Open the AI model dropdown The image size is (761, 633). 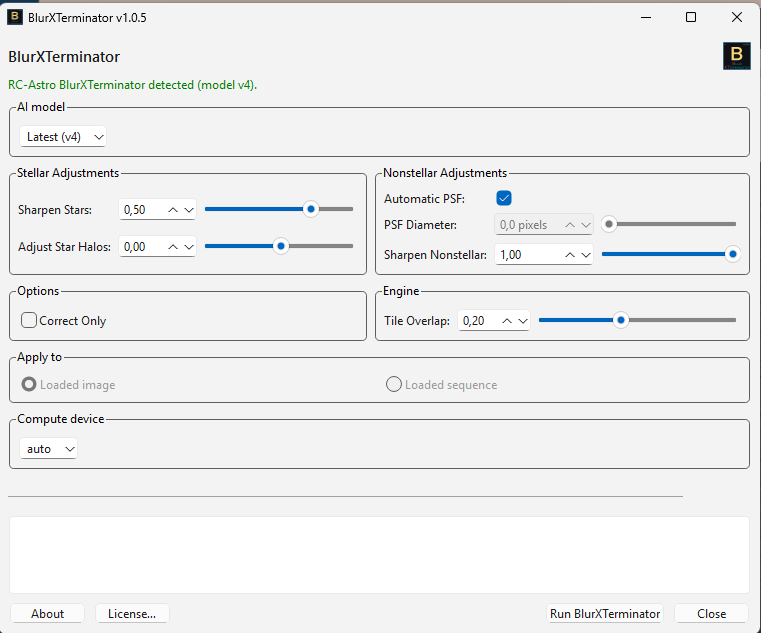(x=63, y=137)
